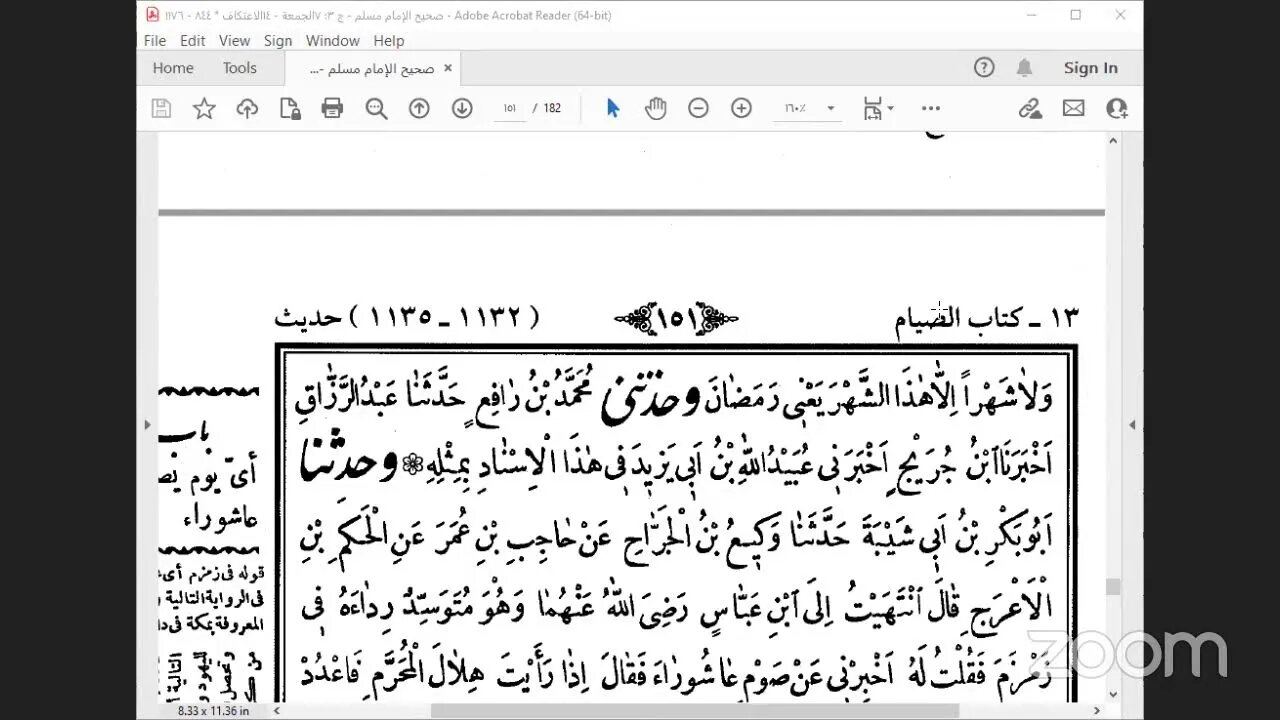Click the horizontal scrollbar thumb
This screenshot has height=720, width=1280.
click(x=695, y=710)
